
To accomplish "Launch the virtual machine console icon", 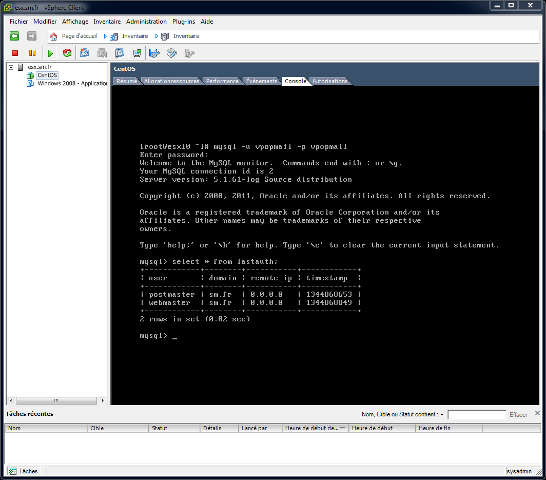I will coord(137,53).
